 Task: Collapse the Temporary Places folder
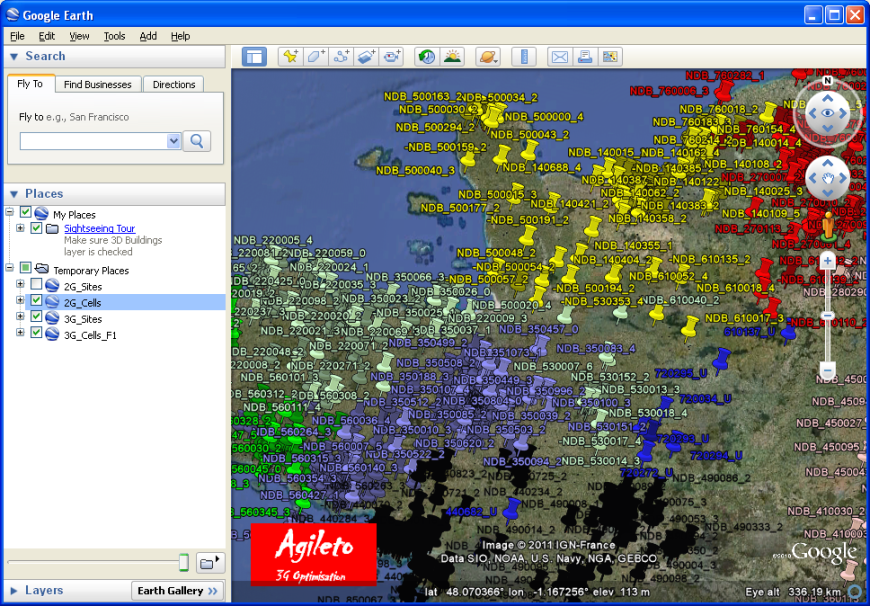pos(9,269)
